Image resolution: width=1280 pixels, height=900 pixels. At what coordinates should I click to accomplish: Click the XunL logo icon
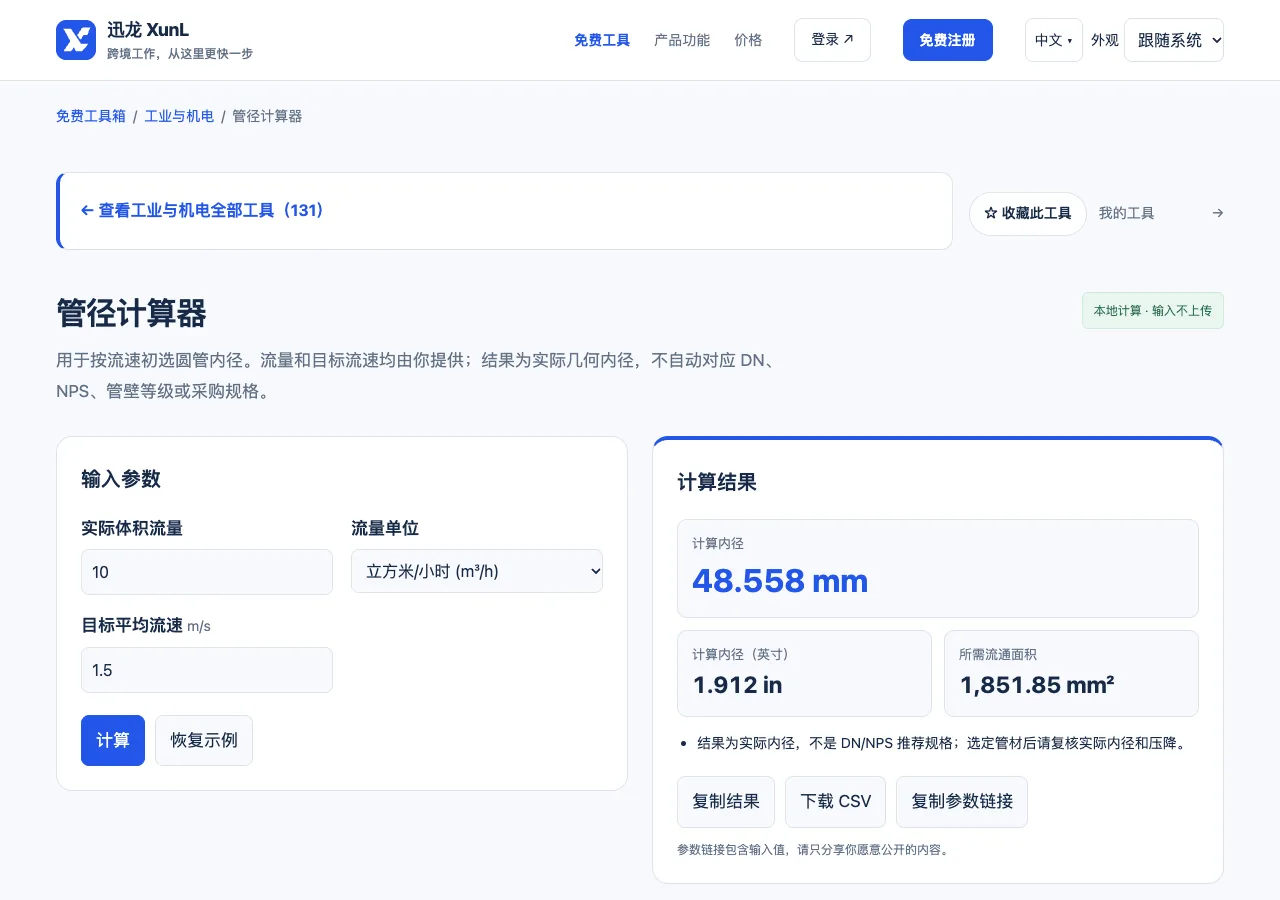[x=76, y=40]
